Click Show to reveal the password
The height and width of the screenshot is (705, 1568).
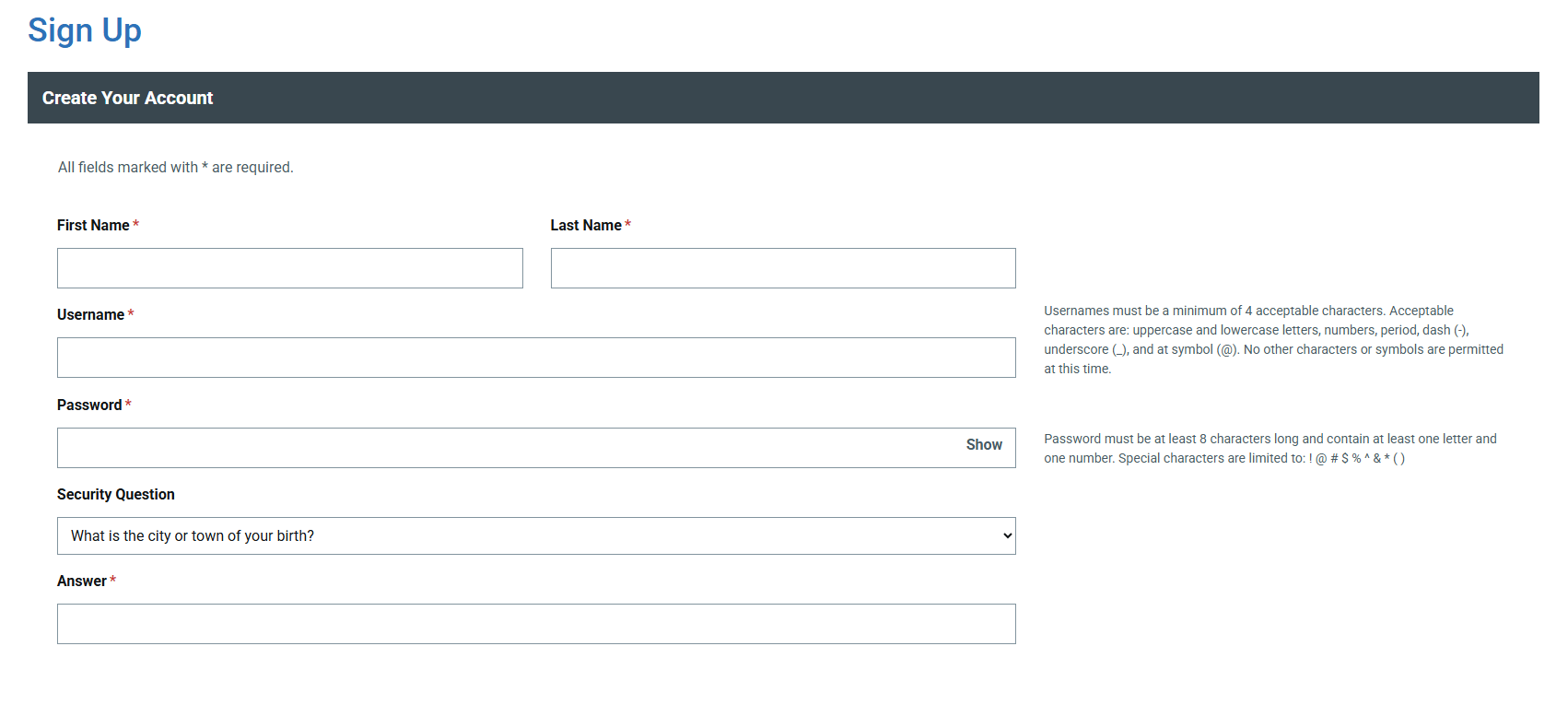click(x=983, y=444)
